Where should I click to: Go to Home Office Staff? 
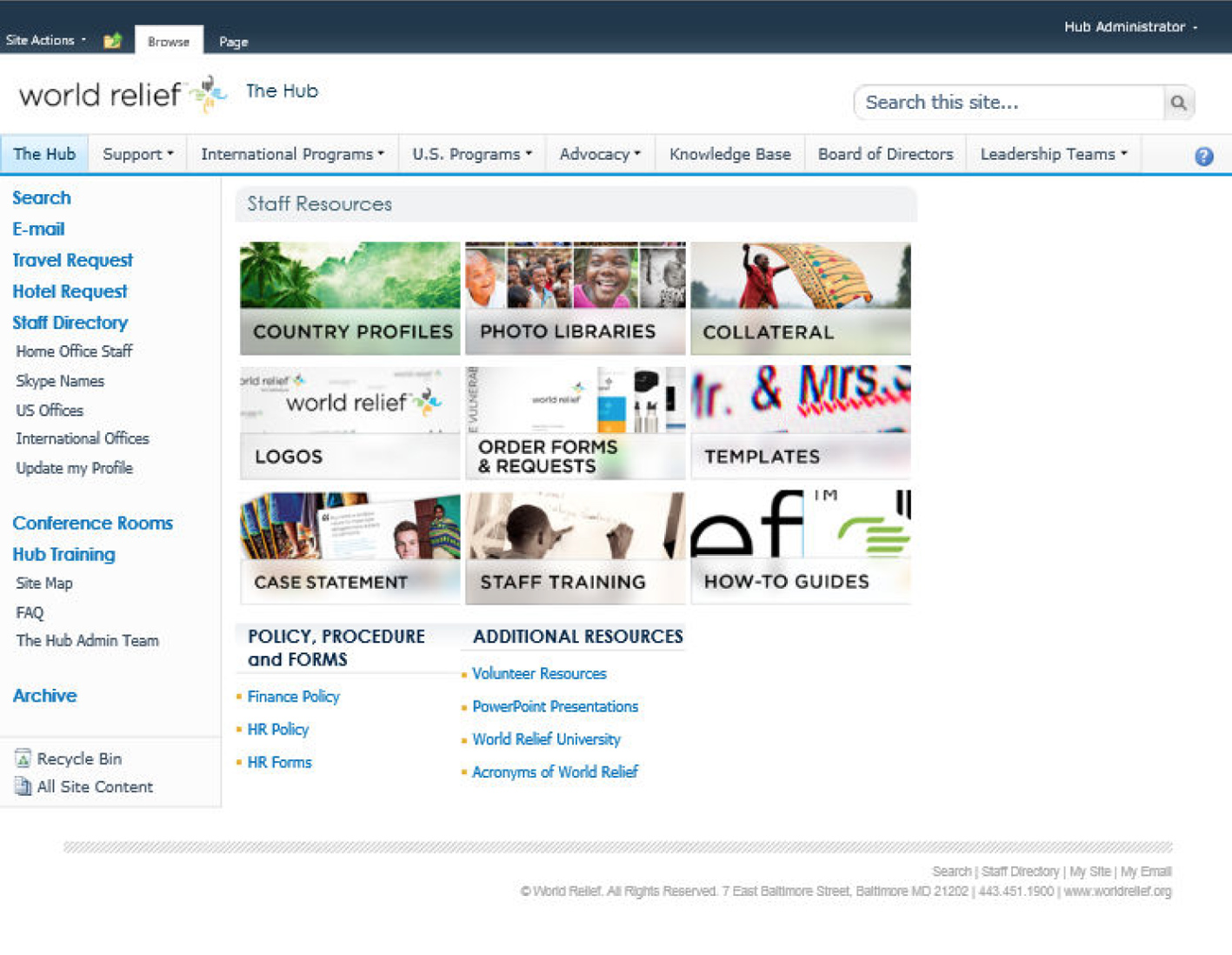[74, 351]
